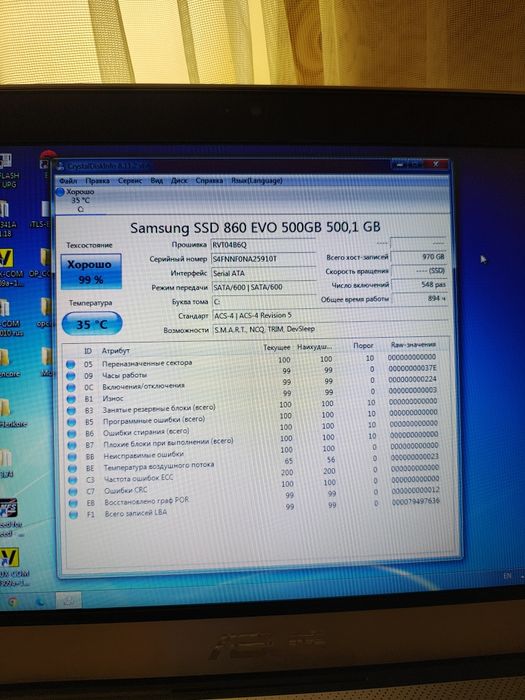525x700 pixels.
Task: Open the Диск menu
Action: point(179,181)
